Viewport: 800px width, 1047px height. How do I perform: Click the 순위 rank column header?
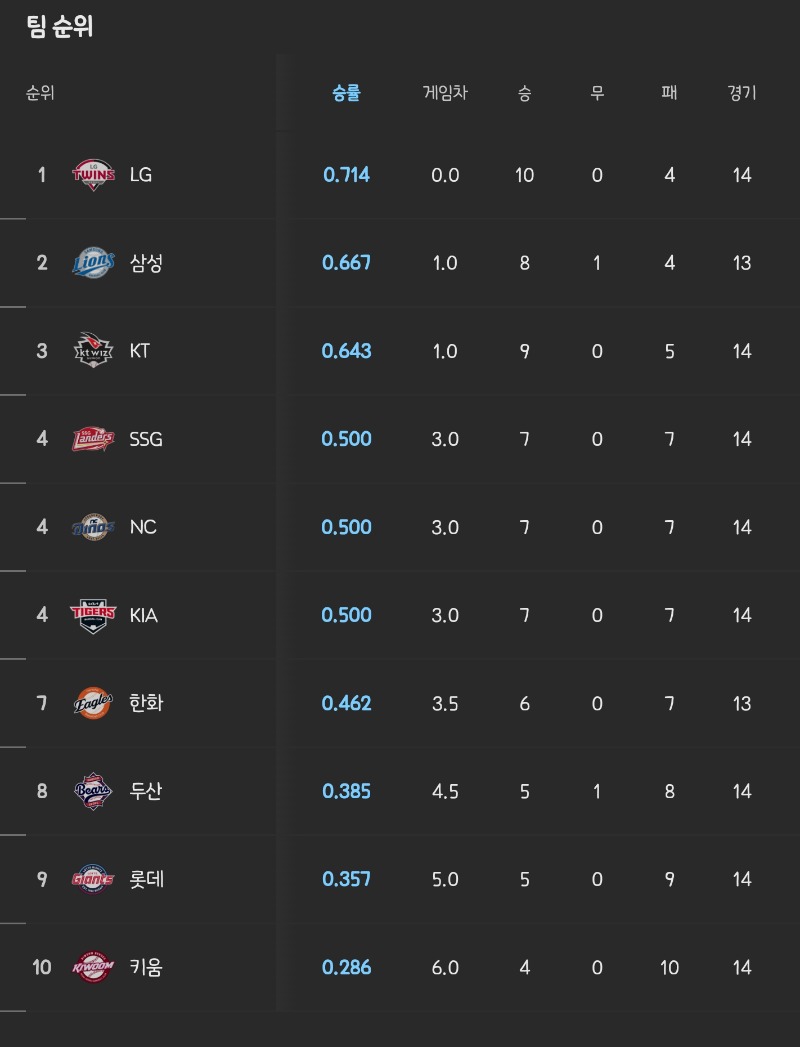coord(40,94)
